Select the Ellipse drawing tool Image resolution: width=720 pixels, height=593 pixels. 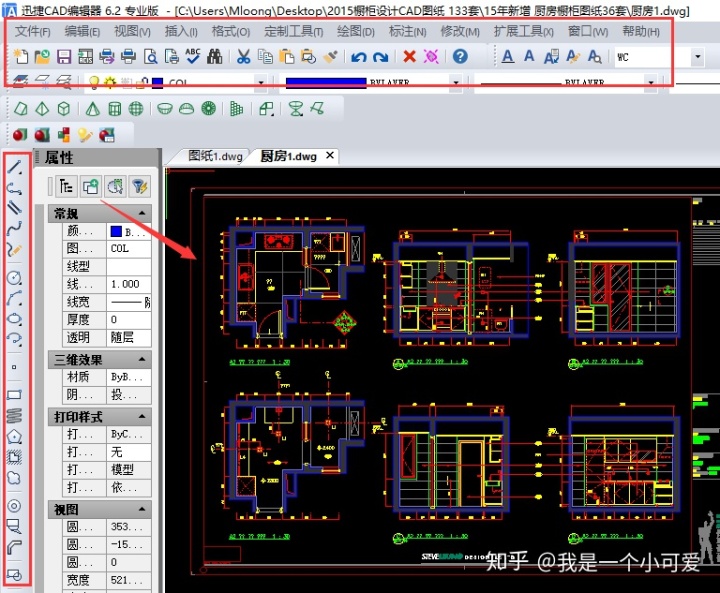point(14,318)
